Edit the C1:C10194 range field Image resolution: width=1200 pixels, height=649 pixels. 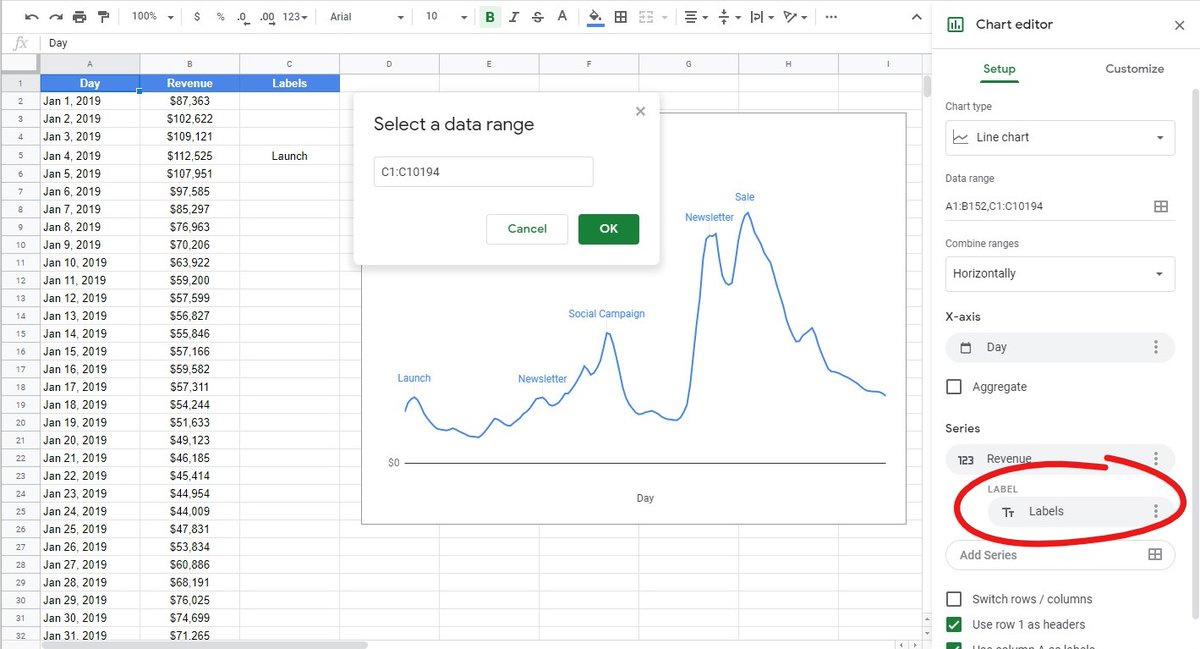tap(483, 171)
